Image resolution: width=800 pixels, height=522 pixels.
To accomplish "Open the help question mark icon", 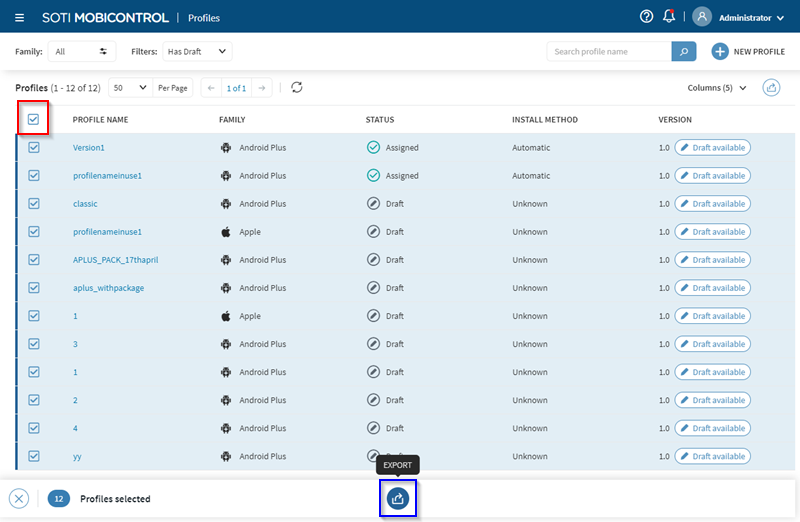I will point(646,17).
